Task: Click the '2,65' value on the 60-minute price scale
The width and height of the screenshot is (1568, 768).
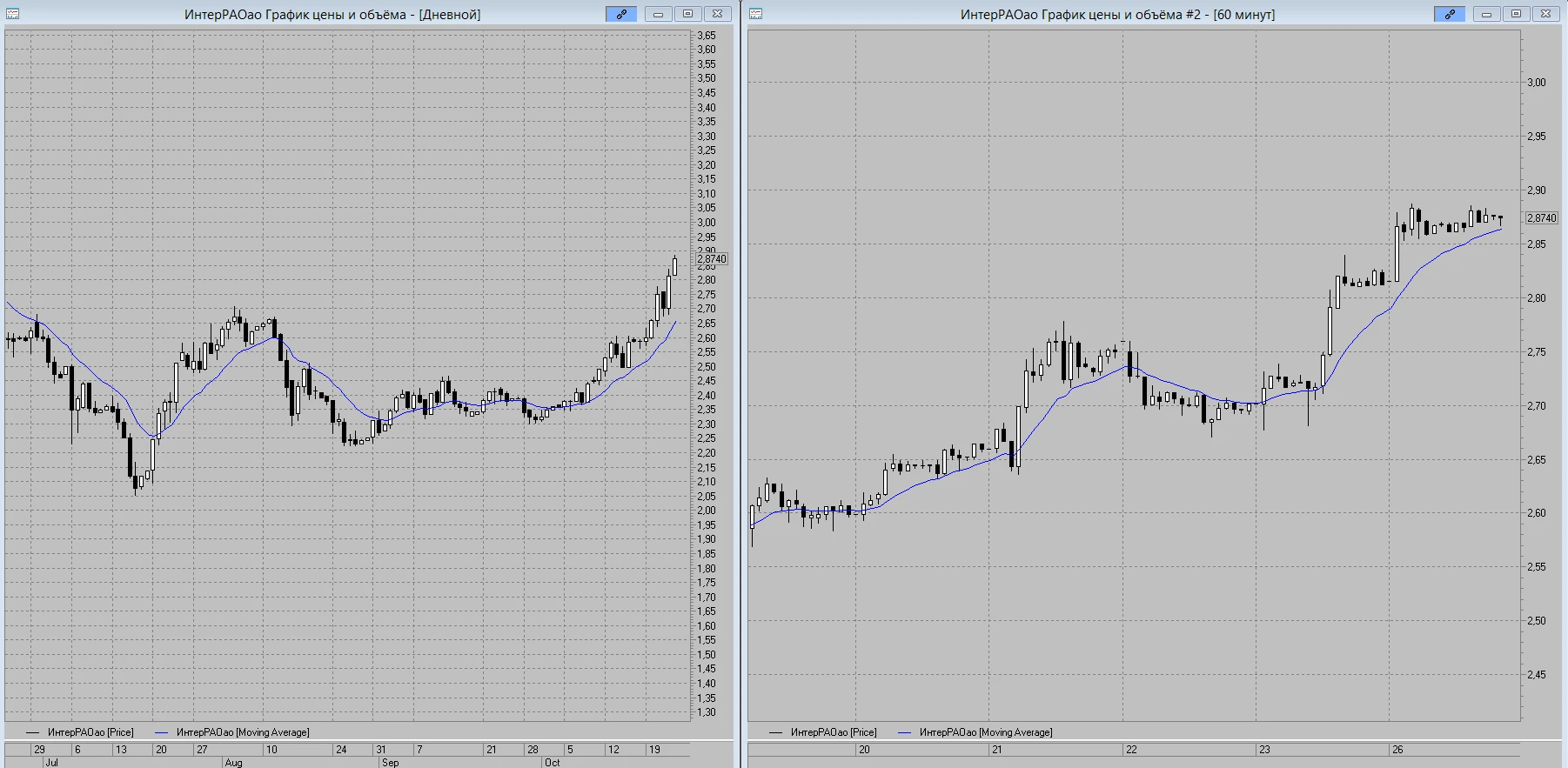Action: click(1537, 459)
